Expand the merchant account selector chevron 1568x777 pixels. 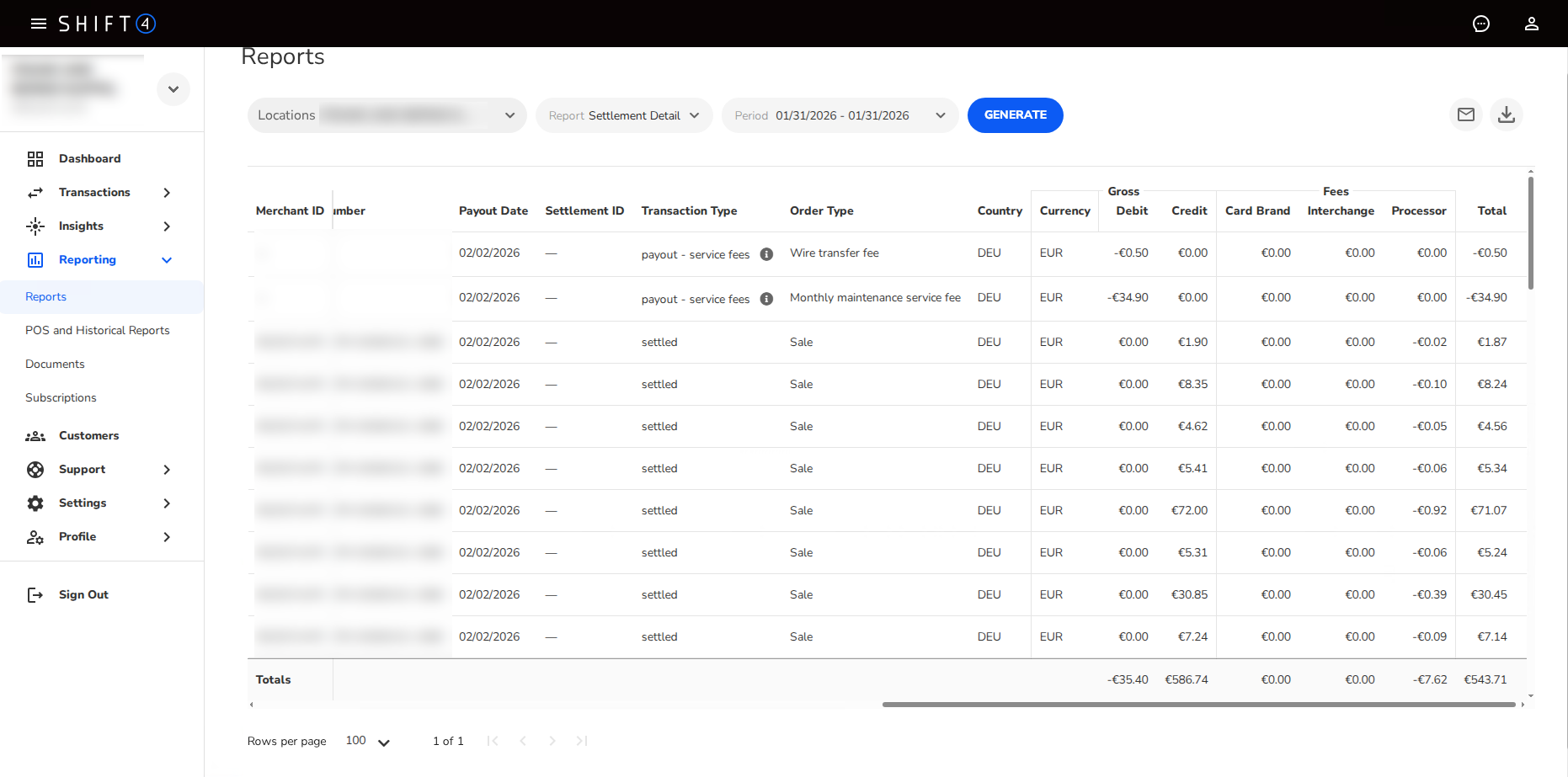[x=173, y=89]
